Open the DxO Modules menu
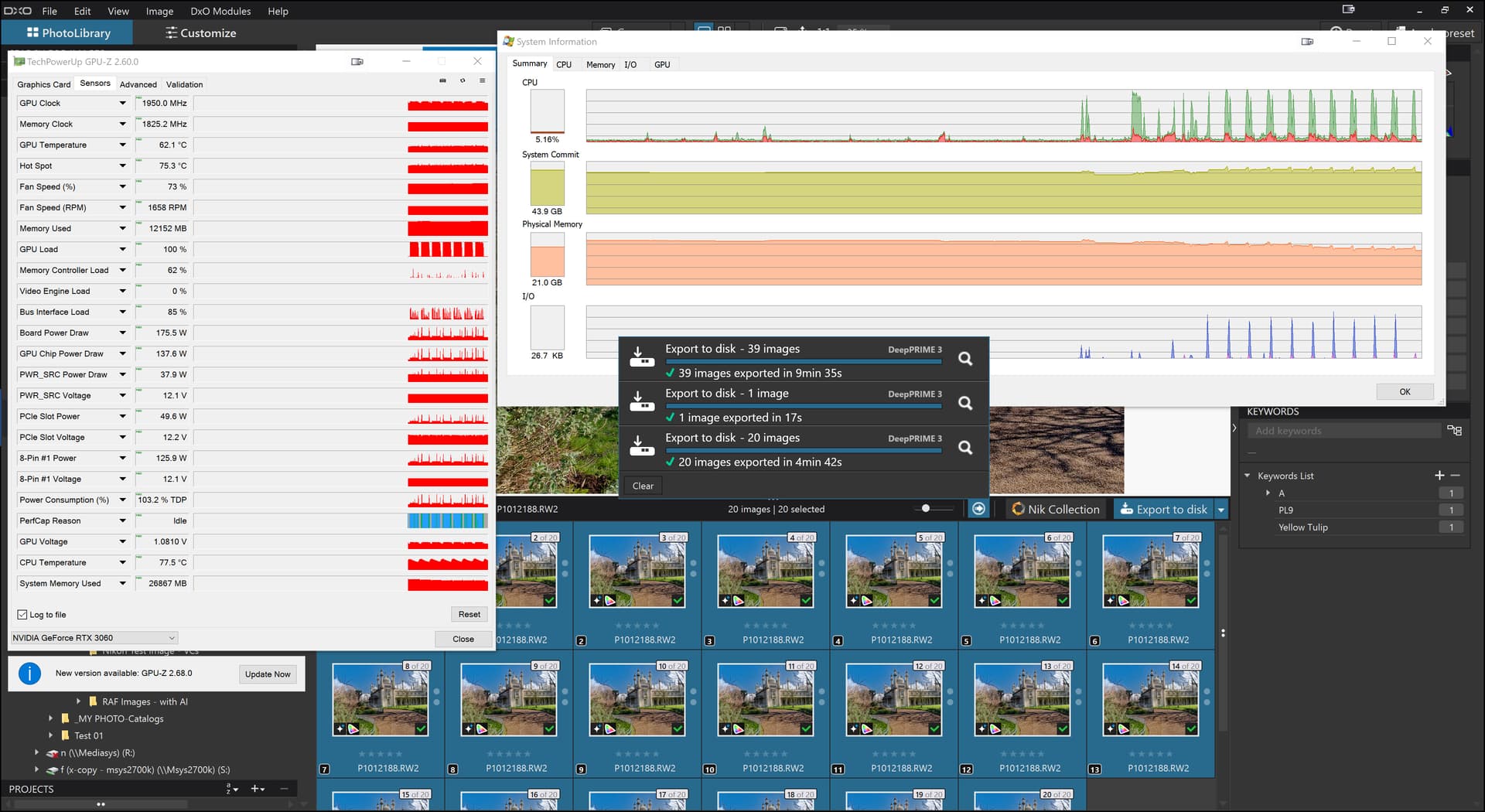The height and width of the screenshot is (812, 1485). click(x=220, y=11)
